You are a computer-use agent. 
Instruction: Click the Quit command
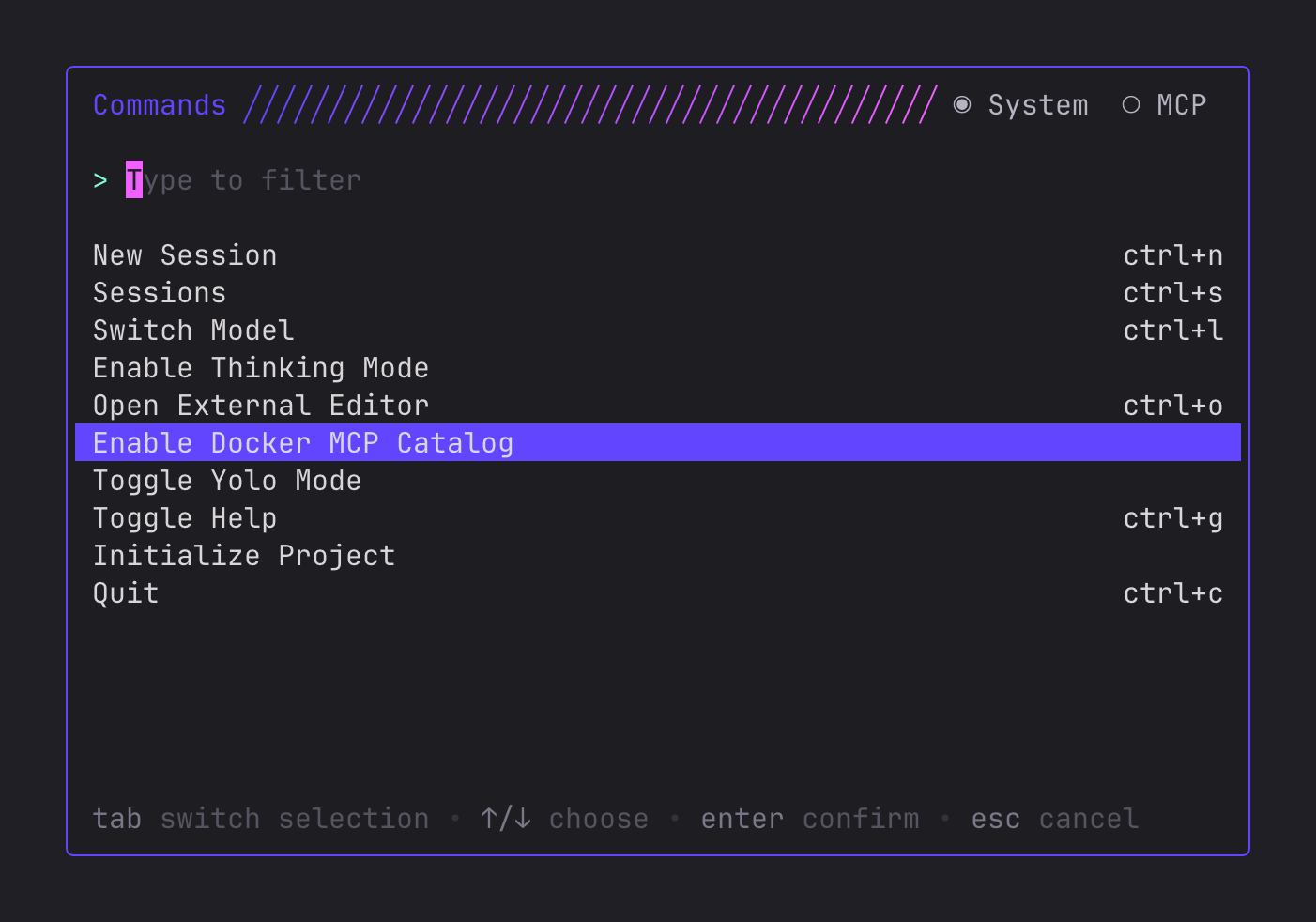coord(126,593)
